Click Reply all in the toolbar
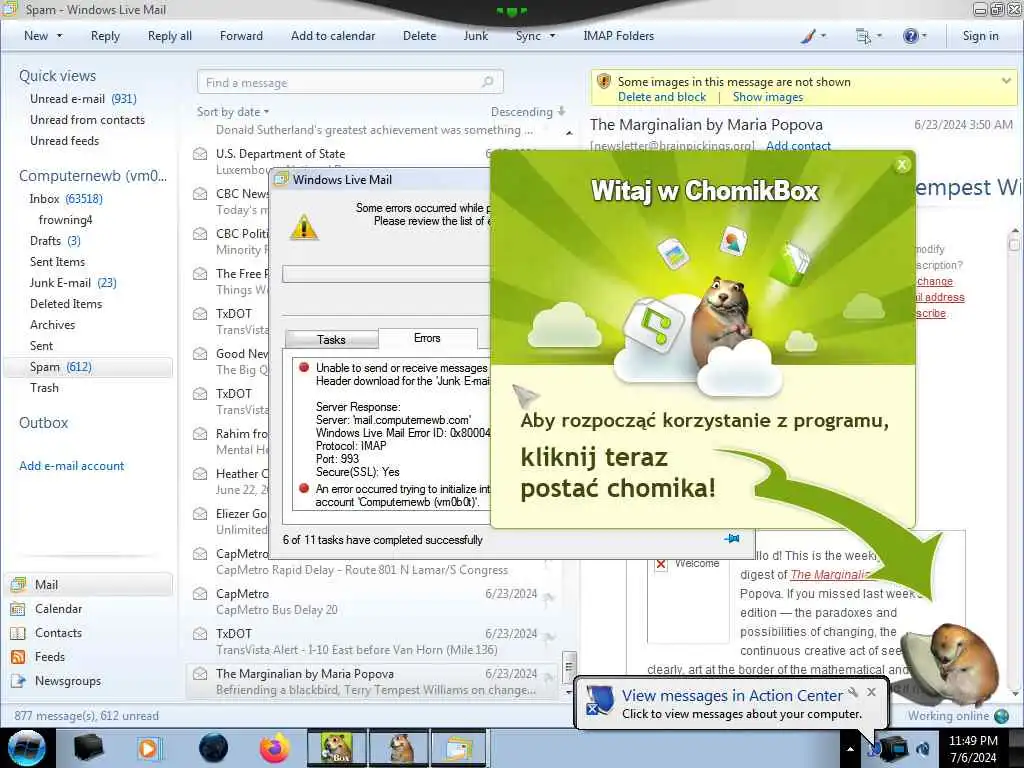This screenshot has width=1024, height=768. [170, 36]
